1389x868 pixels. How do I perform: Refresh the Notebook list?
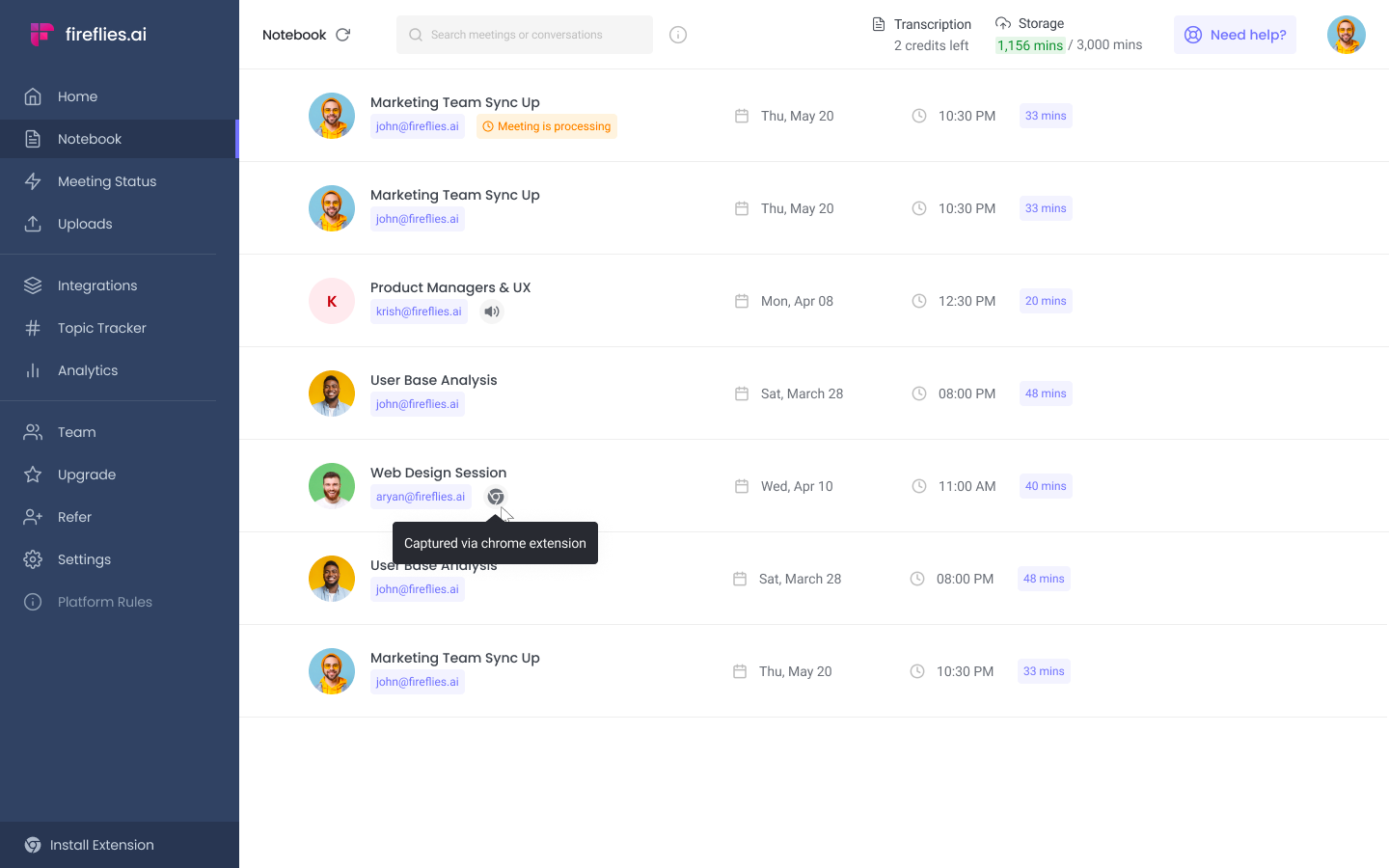(344, 34)
